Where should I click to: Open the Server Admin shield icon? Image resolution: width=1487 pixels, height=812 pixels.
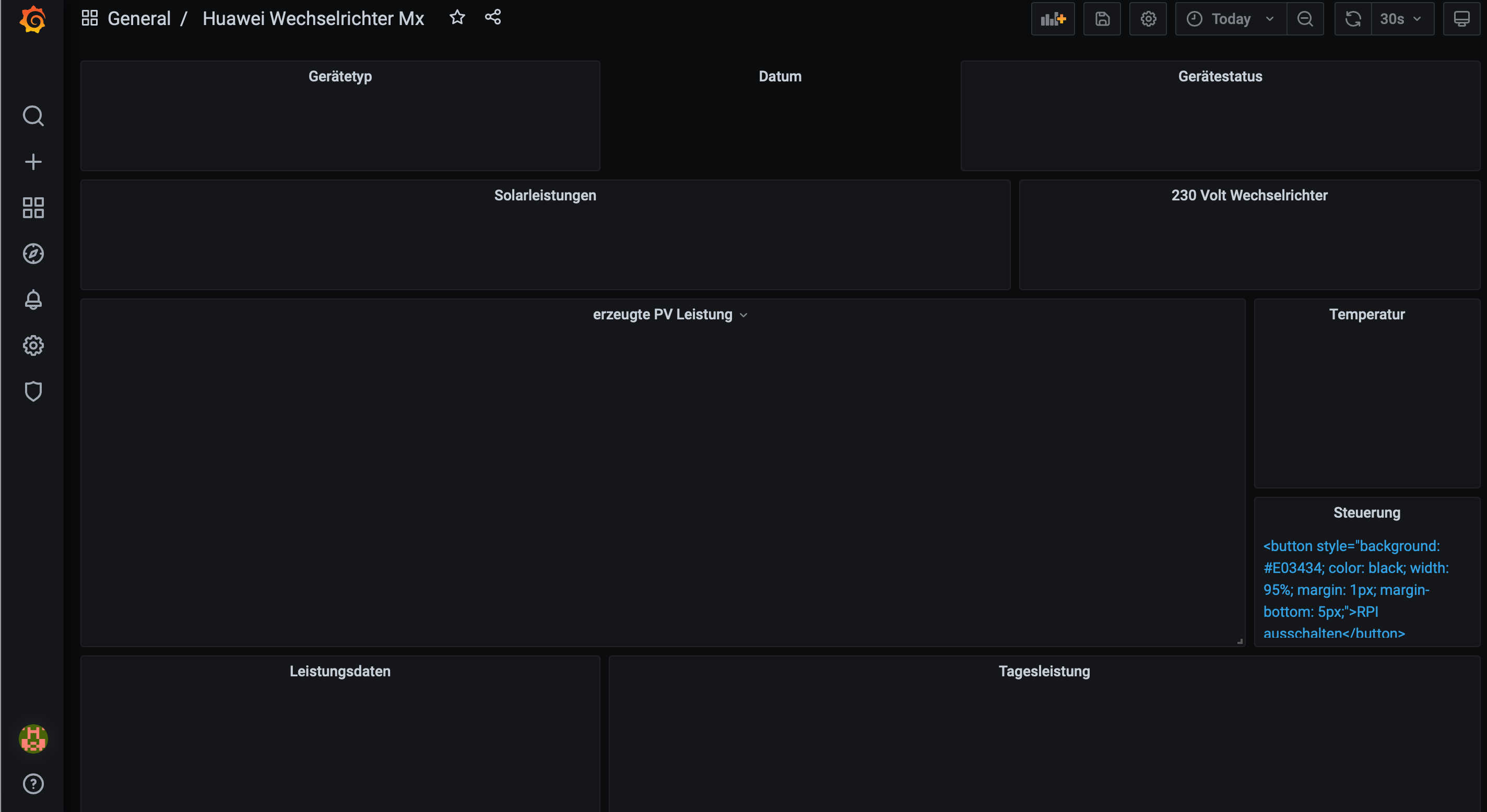pyautogui.click(x=33, y=391)
